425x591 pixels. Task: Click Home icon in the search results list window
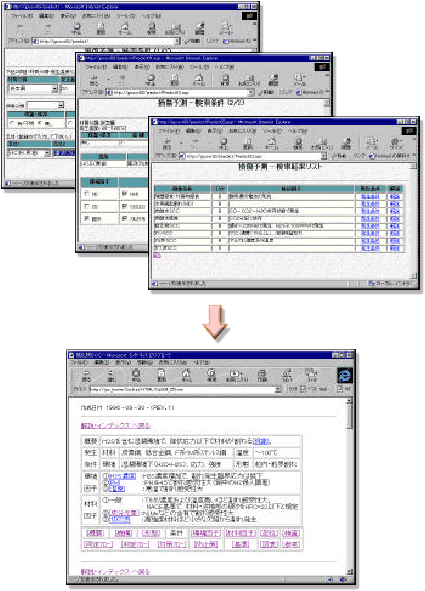pos(272,144)
